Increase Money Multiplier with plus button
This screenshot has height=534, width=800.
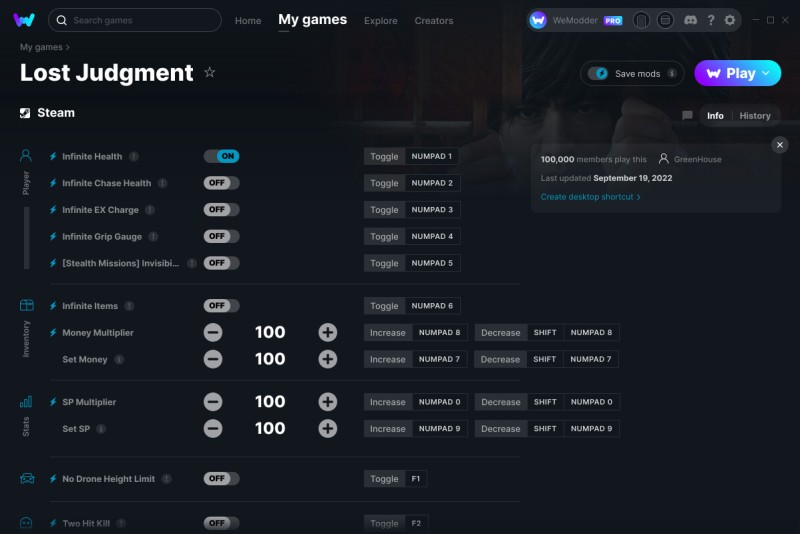pos(328,333)
